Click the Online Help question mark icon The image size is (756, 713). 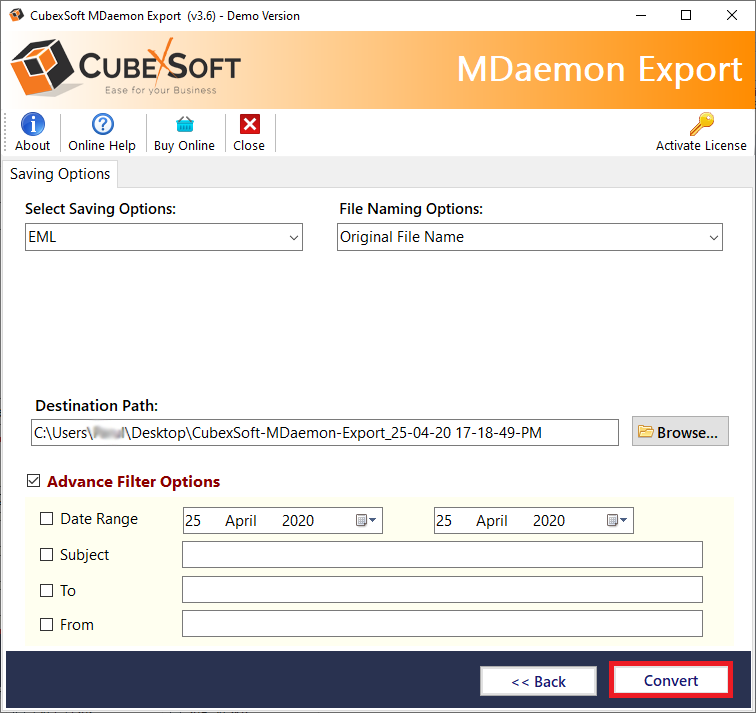[102, 124]
